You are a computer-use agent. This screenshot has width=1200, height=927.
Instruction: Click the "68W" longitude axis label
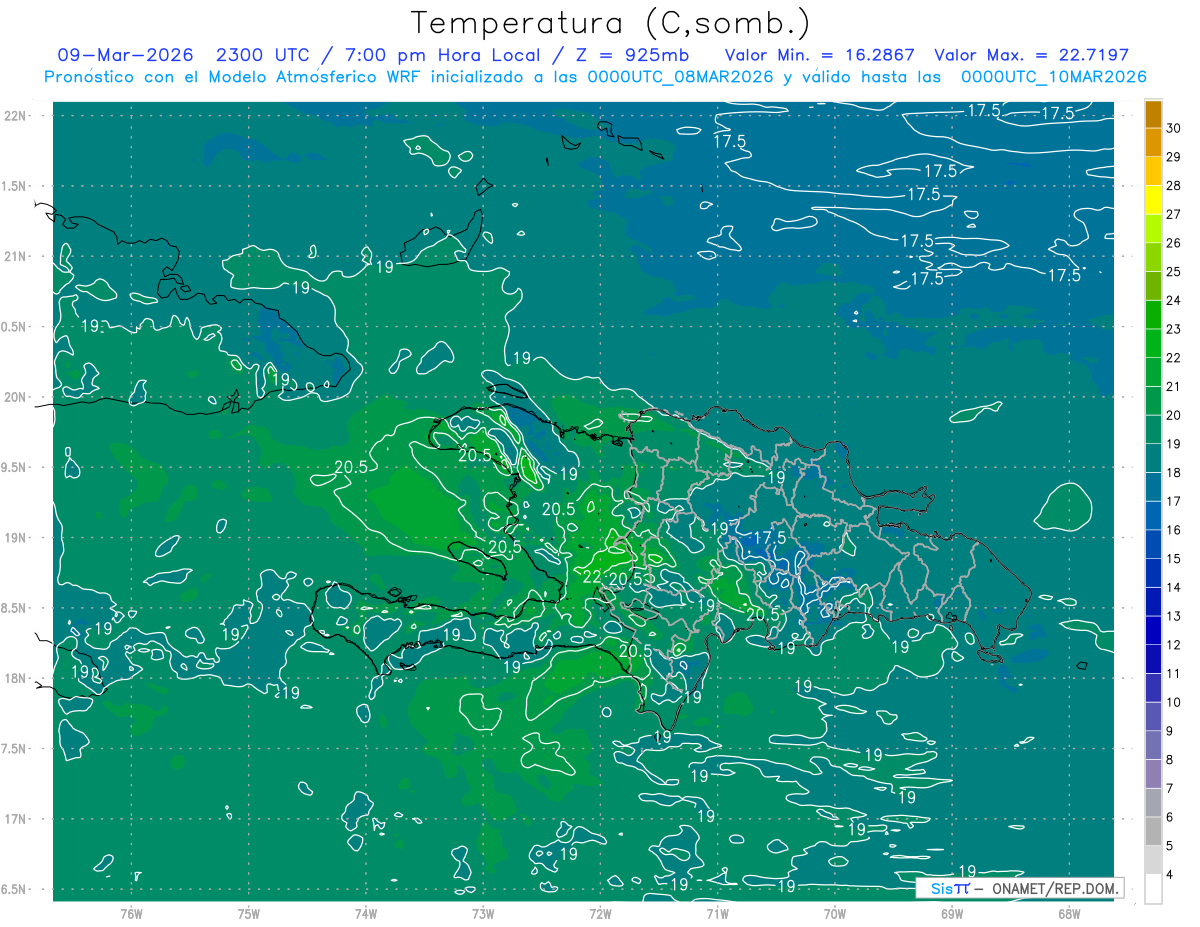[1068, 913]
